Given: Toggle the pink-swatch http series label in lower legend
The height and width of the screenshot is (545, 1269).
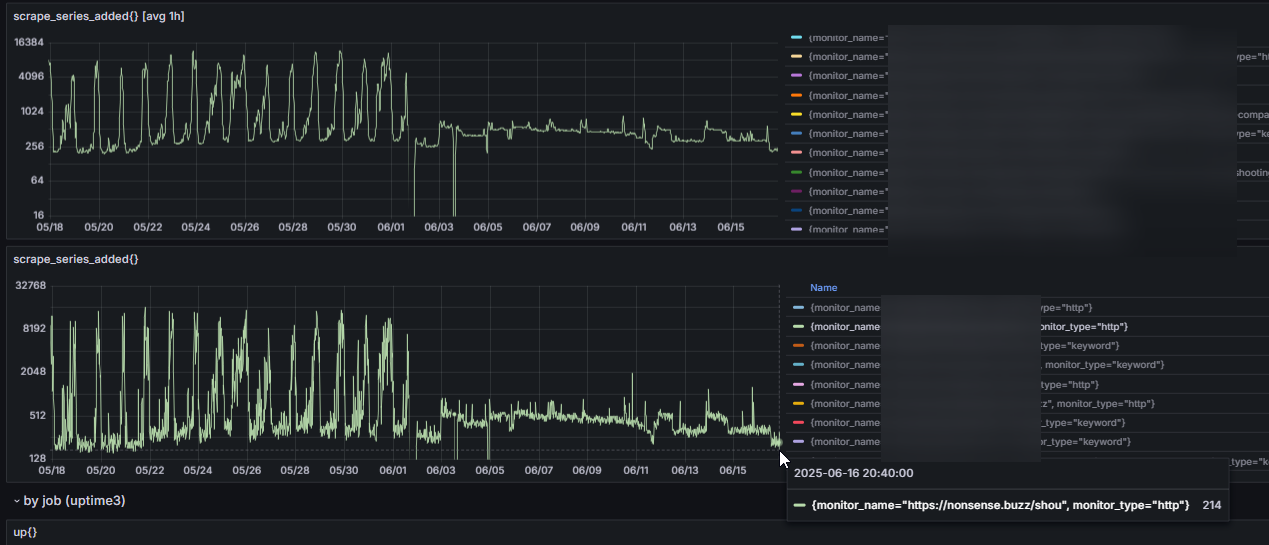Looking at the screenshot, I should pos(845,384).
